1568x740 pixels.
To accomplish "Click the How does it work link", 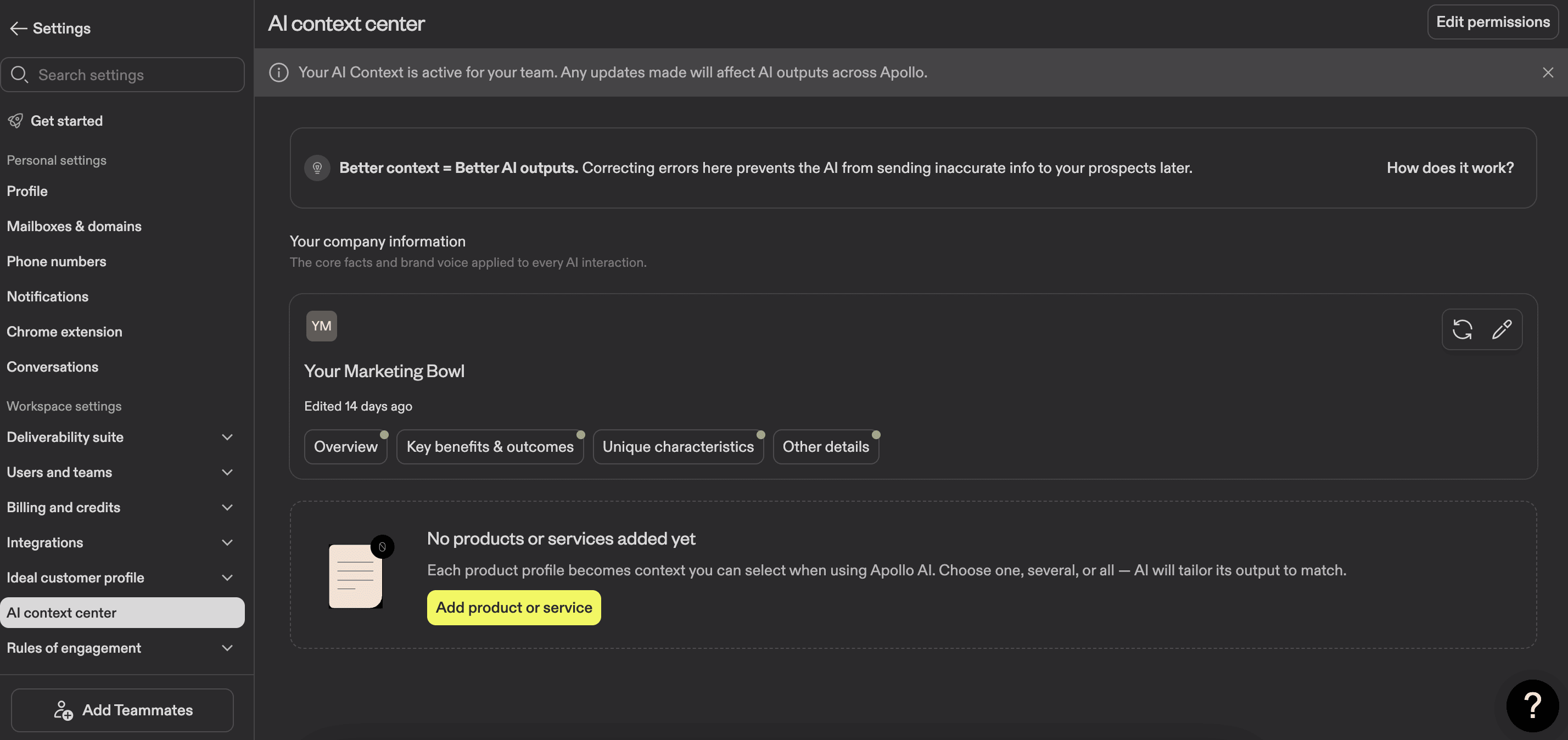I will tap(1450, 168).
